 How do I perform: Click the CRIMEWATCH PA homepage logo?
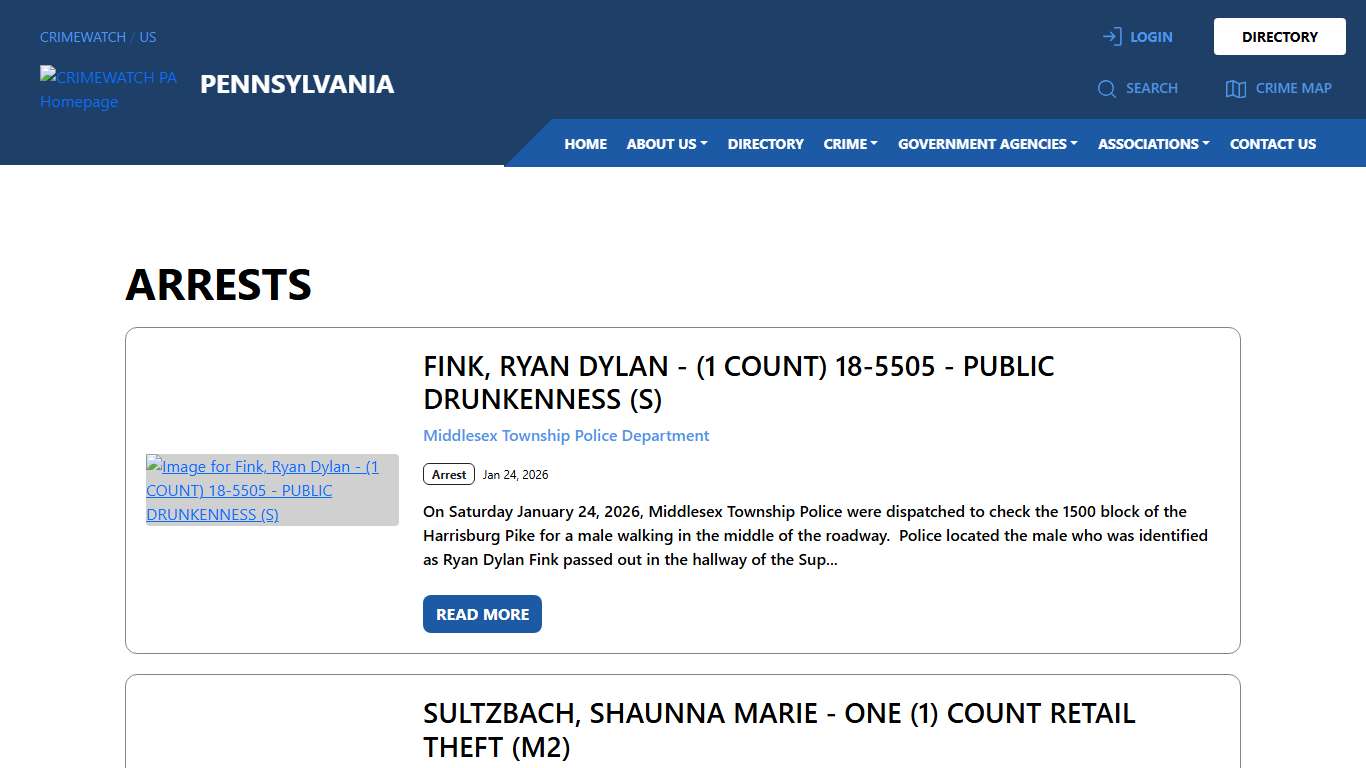108,89
